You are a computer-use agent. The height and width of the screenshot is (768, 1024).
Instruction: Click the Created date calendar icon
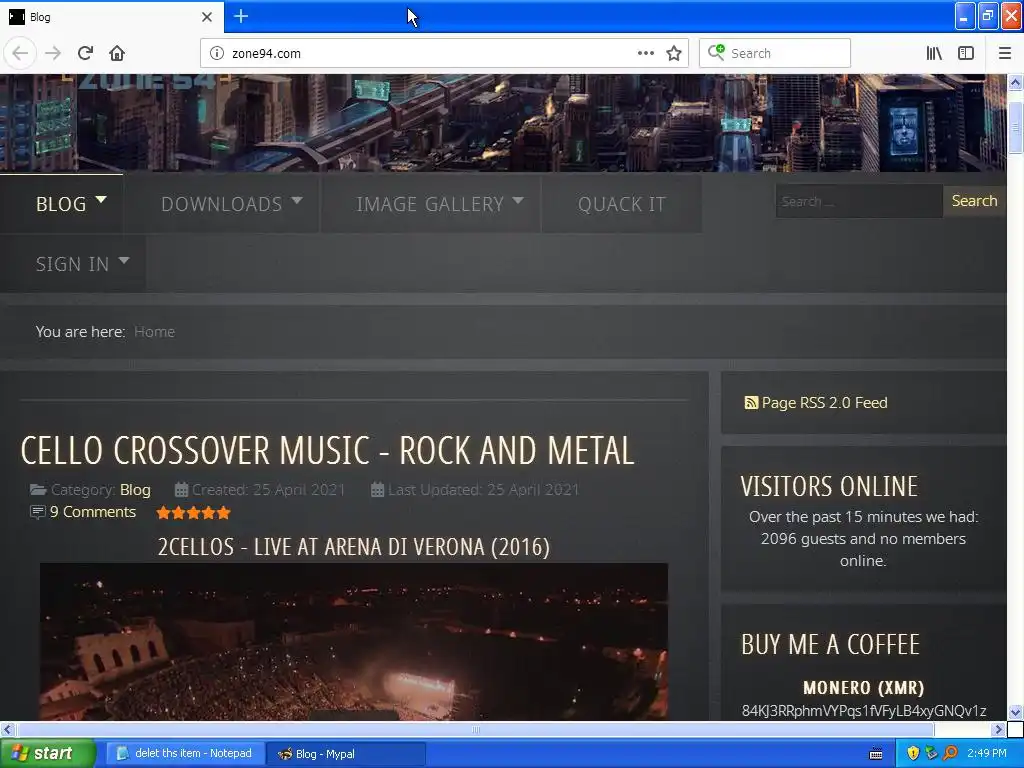click(x=182, y=490)
